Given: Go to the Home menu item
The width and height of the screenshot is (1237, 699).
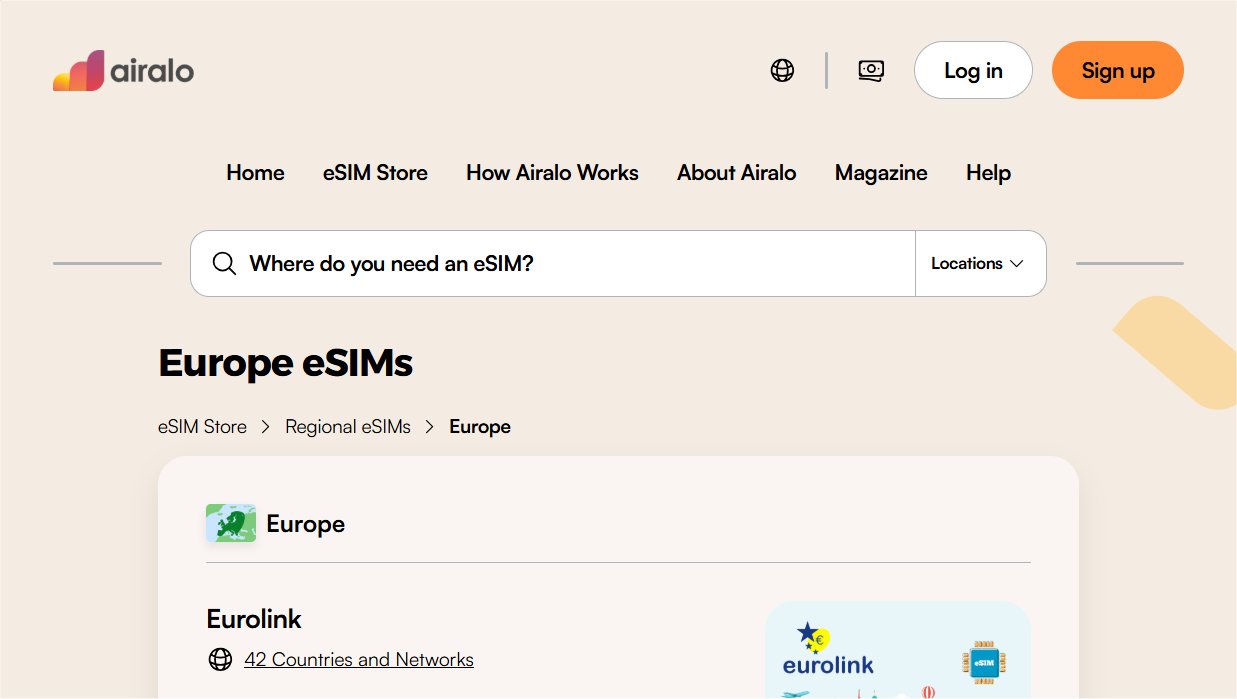Looking at the screenshot, I should (x=255, y=173).
